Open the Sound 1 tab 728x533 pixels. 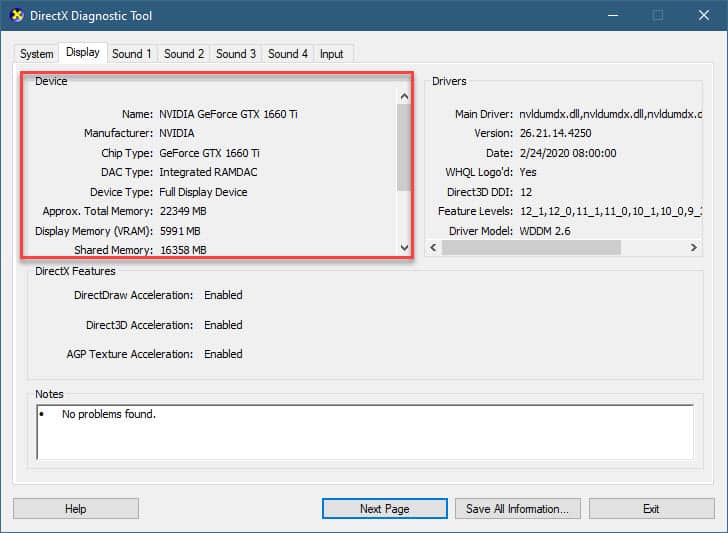pyautogui.click(x=132, y=54)
